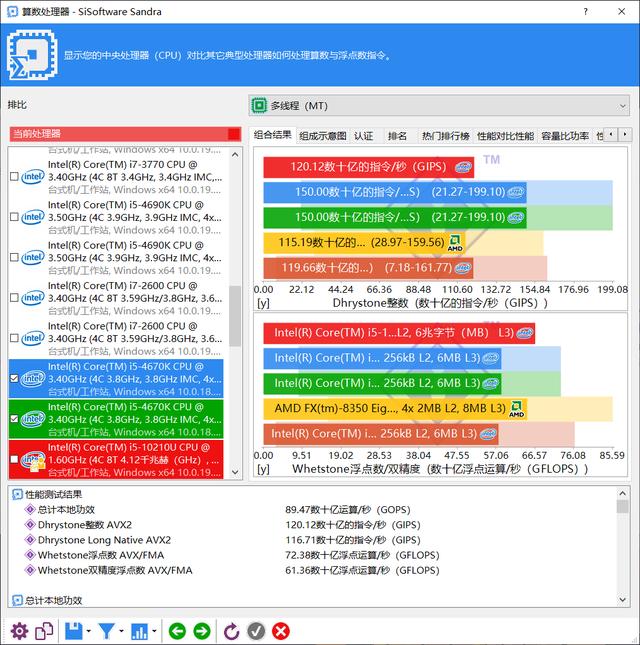Click Intel logo on the red 120.12 GIPS bar
This screenshot has width=640, height=645.
463,167
